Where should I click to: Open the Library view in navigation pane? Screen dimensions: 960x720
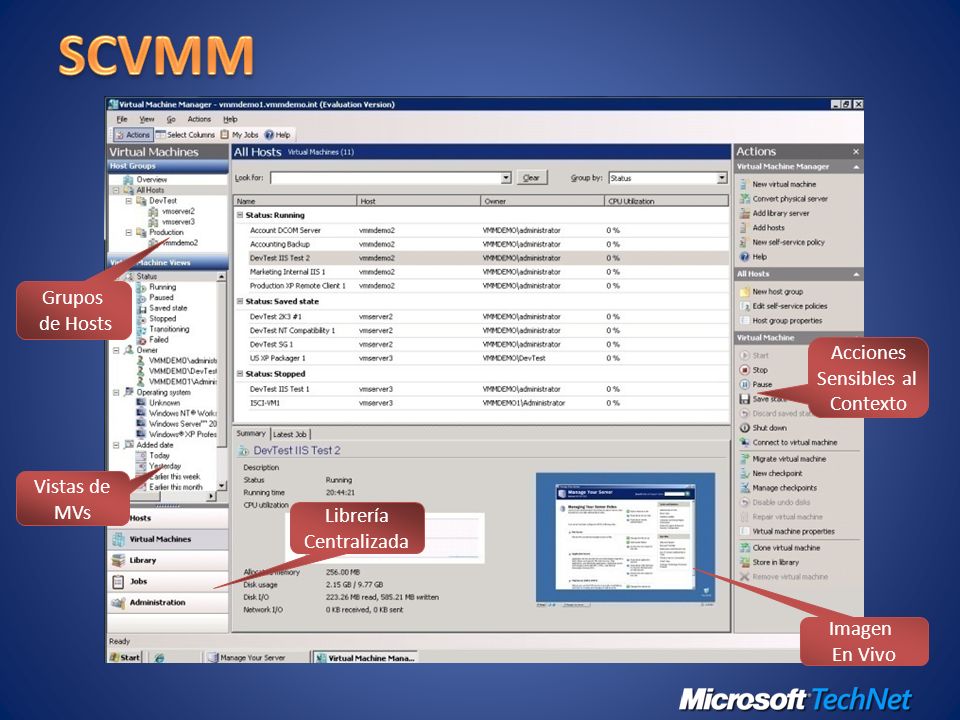168,560
